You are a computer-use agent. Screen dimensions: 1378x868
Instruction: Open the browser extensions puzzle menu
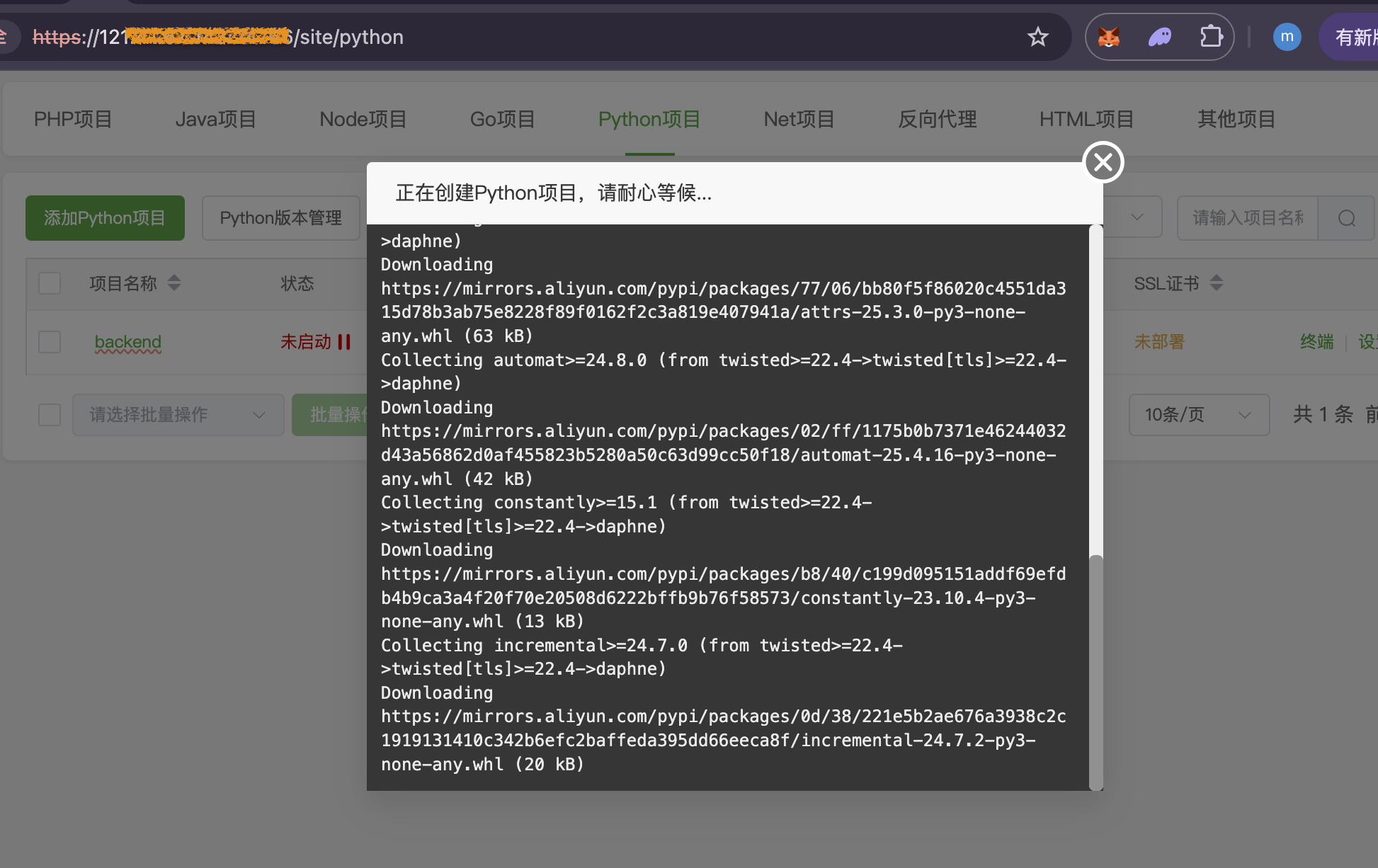pos(1211,37)
